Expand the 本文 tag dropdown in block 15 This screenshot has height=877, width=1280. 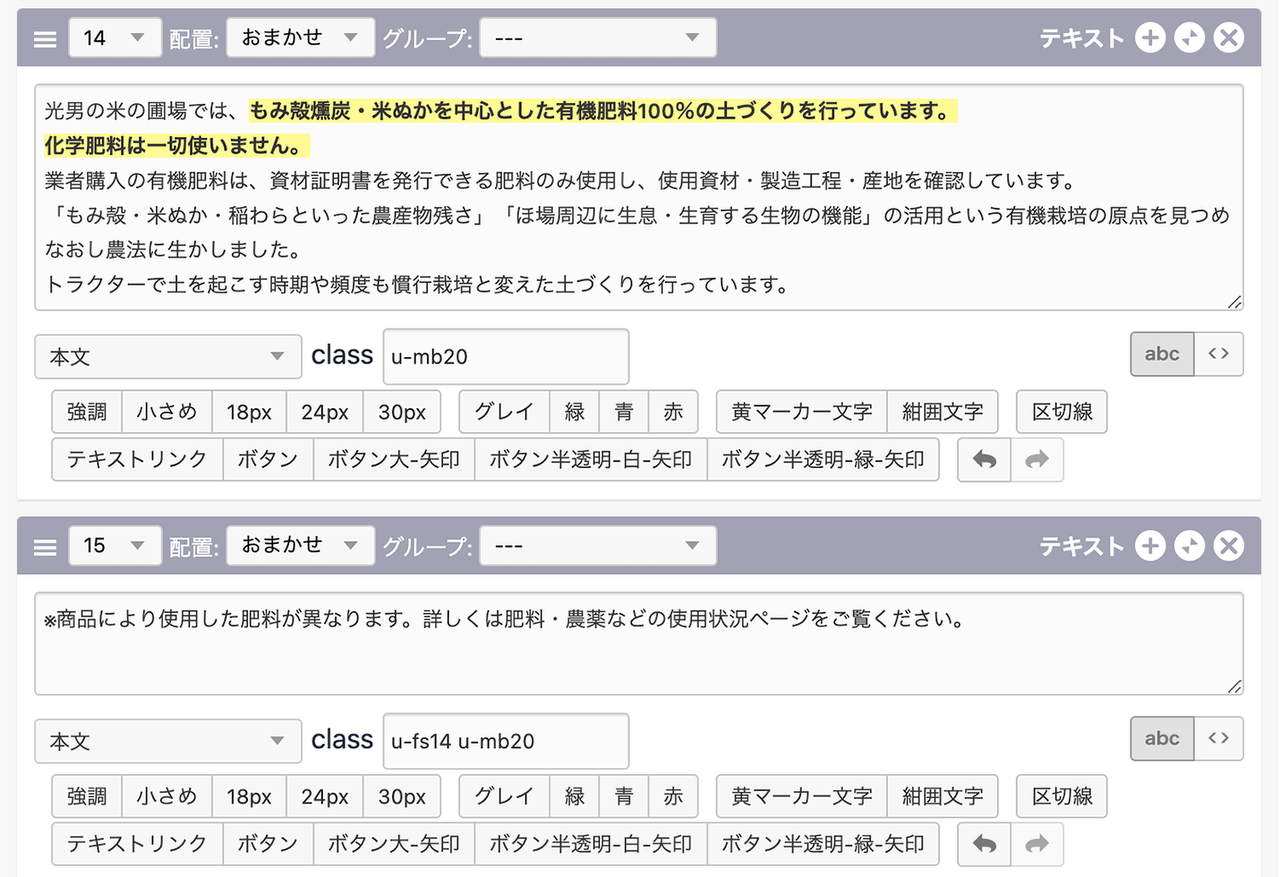pyautogui.click(x=168, y=742)
